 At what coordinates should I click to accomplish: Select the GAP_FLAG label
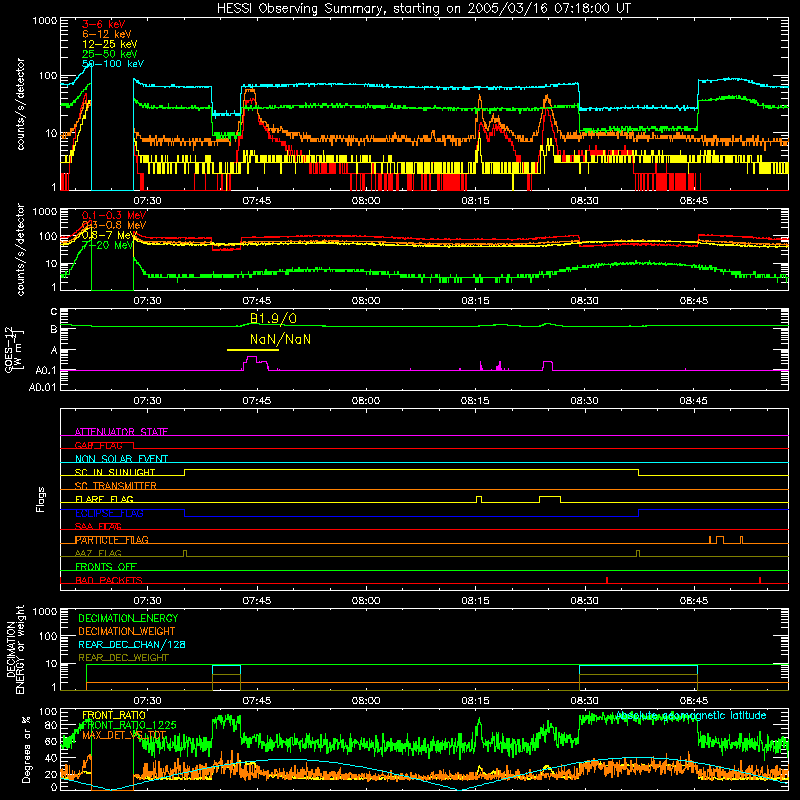coord(98,445)
